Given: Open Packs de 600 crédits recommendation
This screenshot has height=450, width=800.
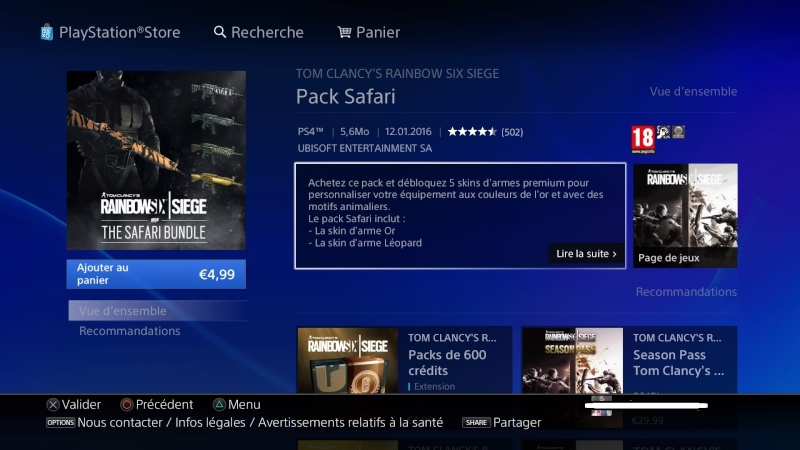Looking at the screenshot, I should (404, 360).
